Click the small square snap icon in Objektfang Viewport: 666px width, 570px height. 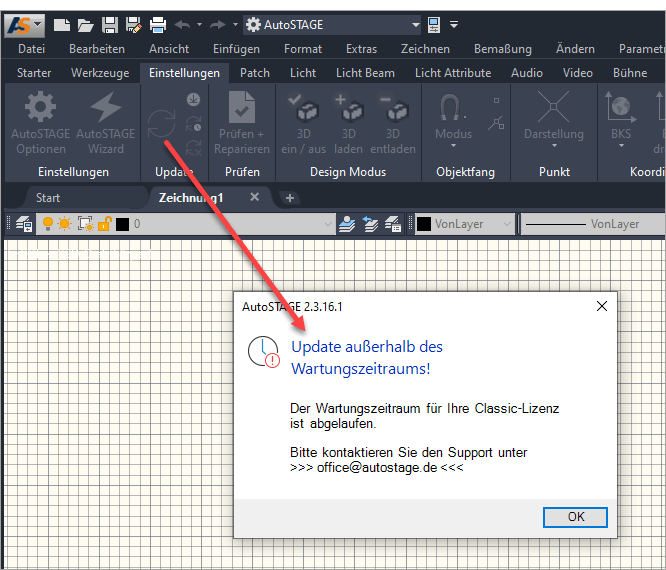(496, 101)
